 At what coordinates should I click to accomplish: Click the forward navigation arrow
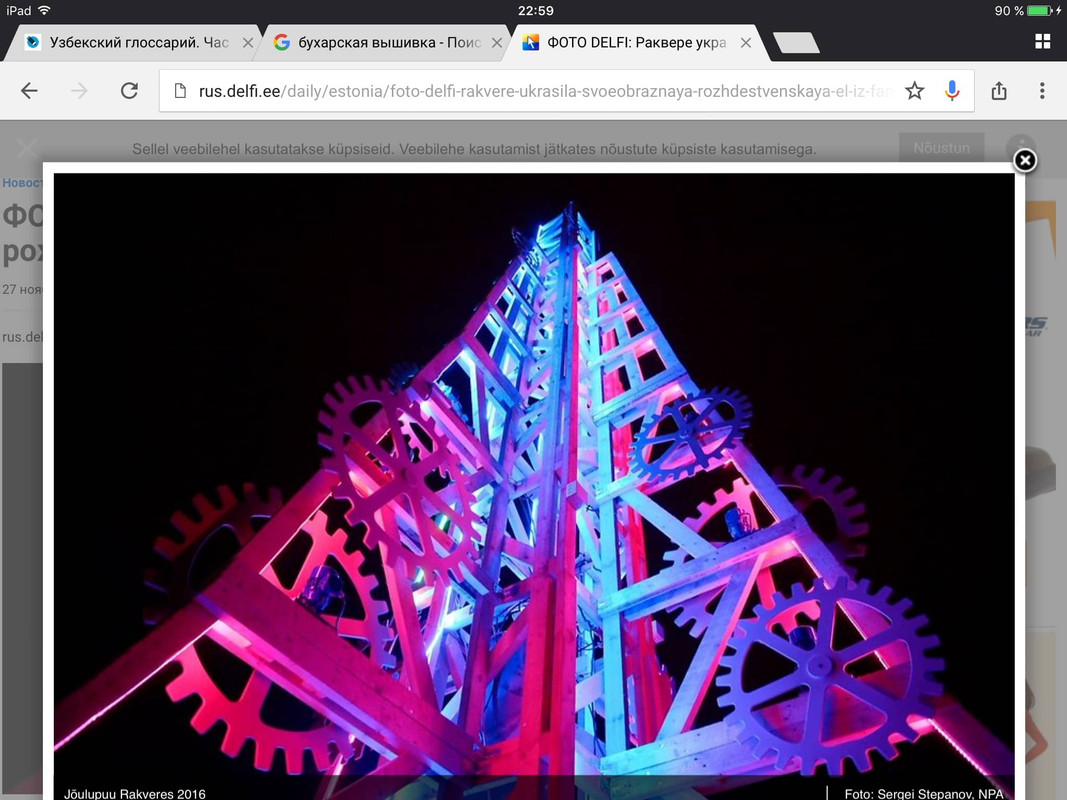tap(80, 90)
